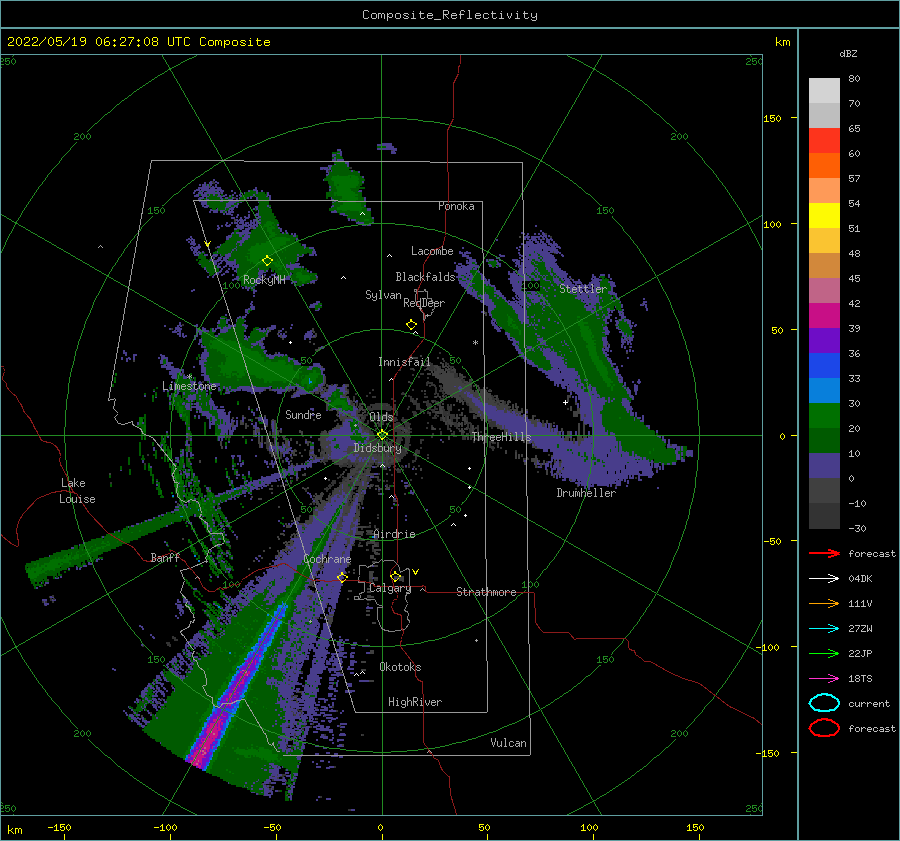Viewport: 900px width, 841px height.
Task: Pick the white 70-80 dBZ swatch
Action: click(x=824, y=91)
